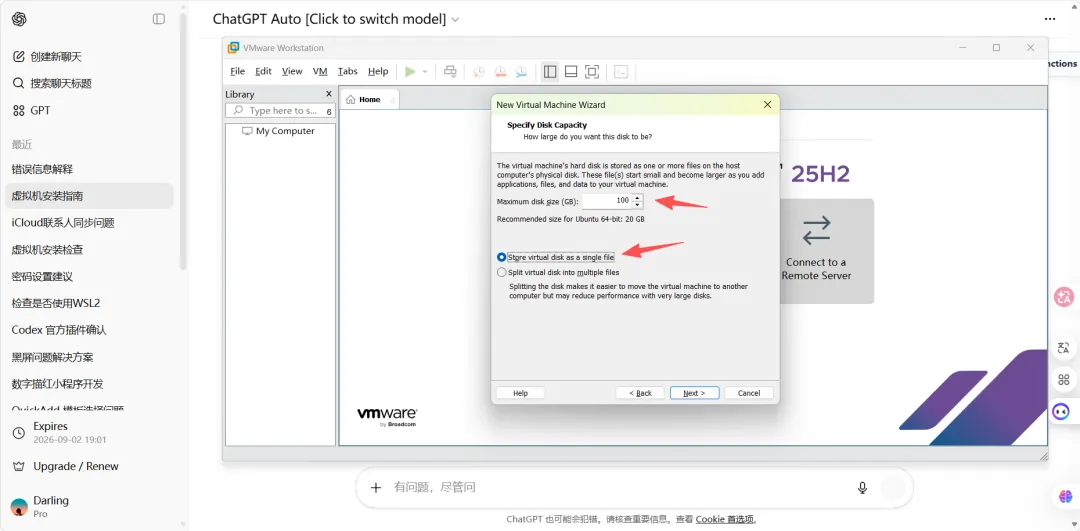Viewport: 1080px width, 531px height.
Task: Click the Maximum disk size input field
Action: [607, 200]
